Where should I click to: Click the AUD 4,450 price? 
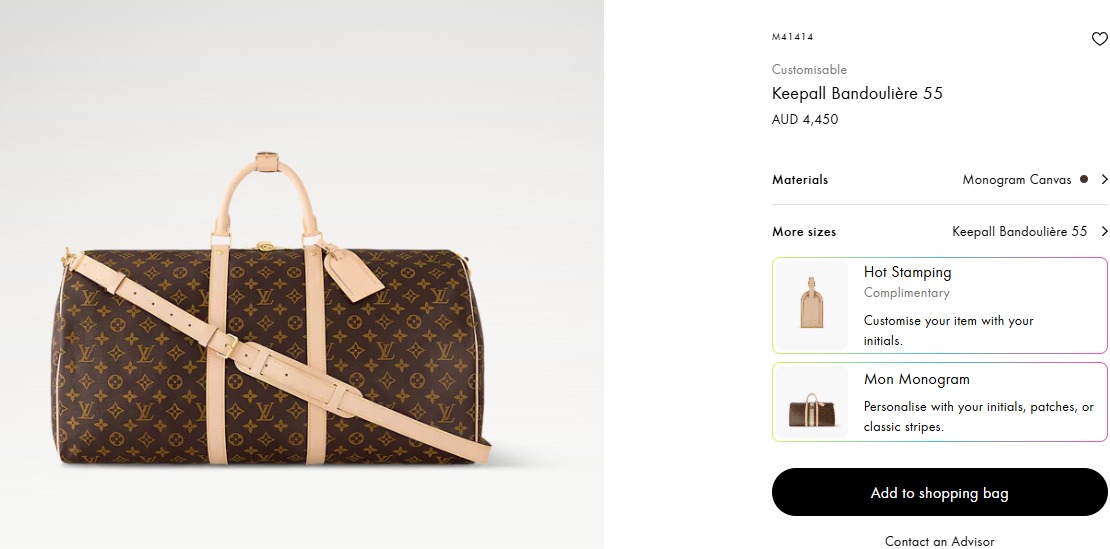click(805, 120)
